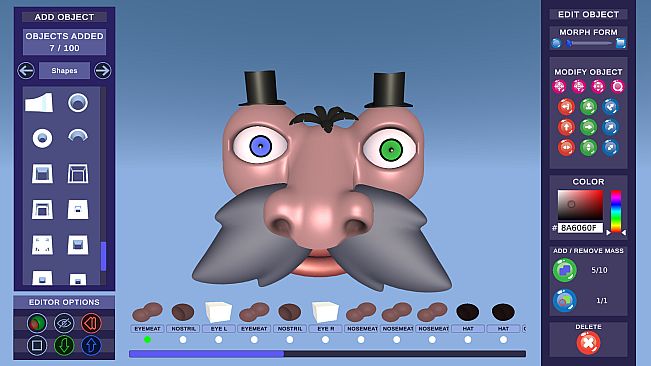Viewport: 651px width, 366px height.
Task: Add the slab with small slot shape
Action: pyautogui.click(x=78, y=209)
